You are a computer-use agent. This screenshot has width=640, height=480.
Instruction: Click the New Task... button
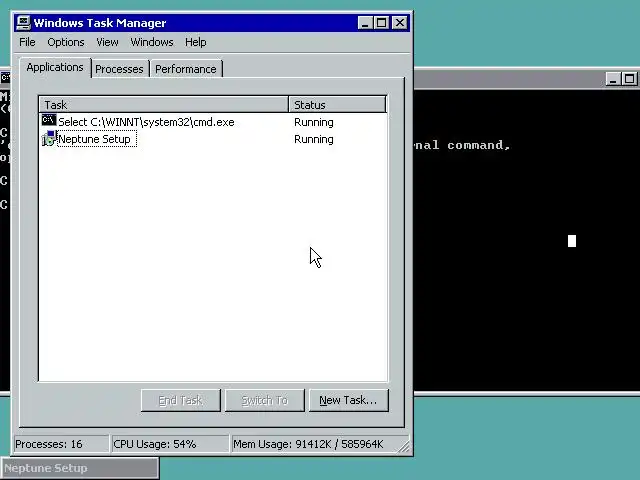point(349,400)
